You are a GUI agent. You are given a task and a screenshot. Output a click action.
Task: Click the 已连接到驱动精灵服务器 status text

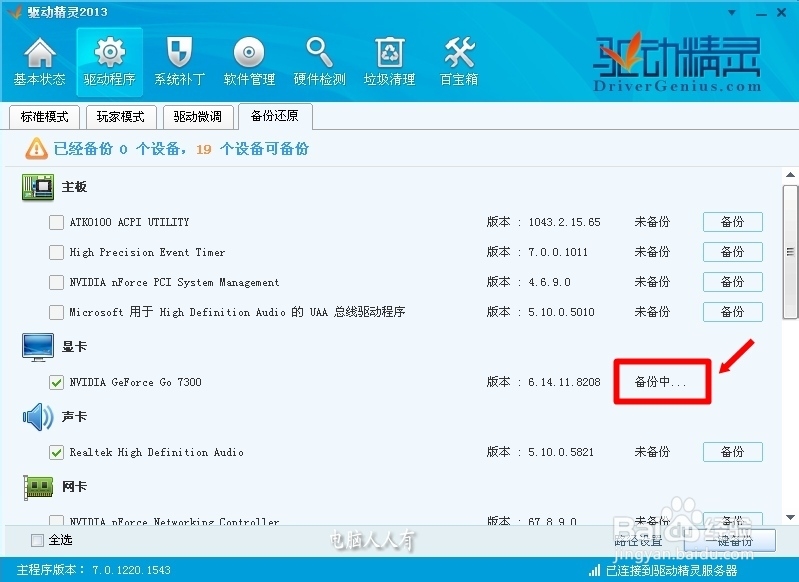(x=672, y=570)
